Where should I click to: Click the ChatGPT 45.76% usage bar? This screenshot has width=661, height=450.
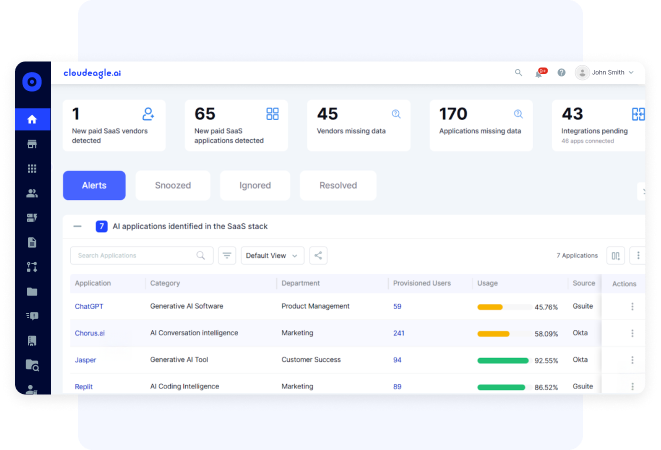click(x=503, y=307)
